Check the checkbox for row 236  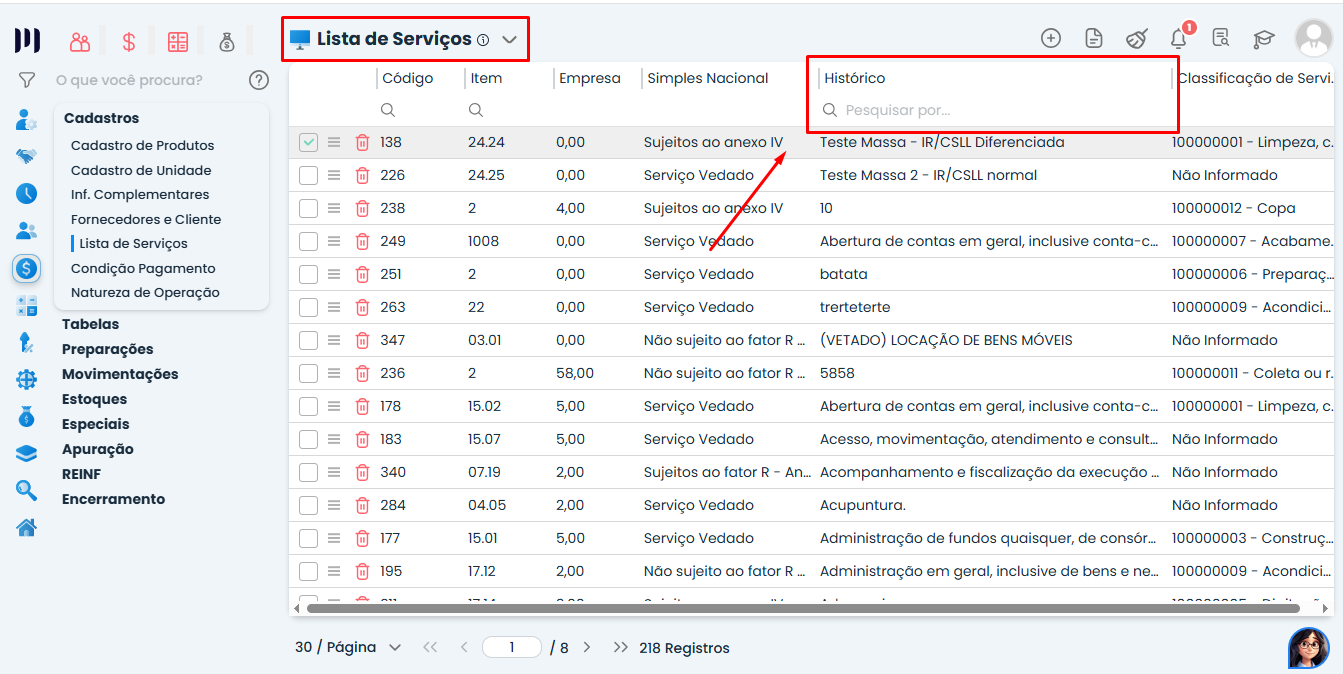[x=308, y=374]
